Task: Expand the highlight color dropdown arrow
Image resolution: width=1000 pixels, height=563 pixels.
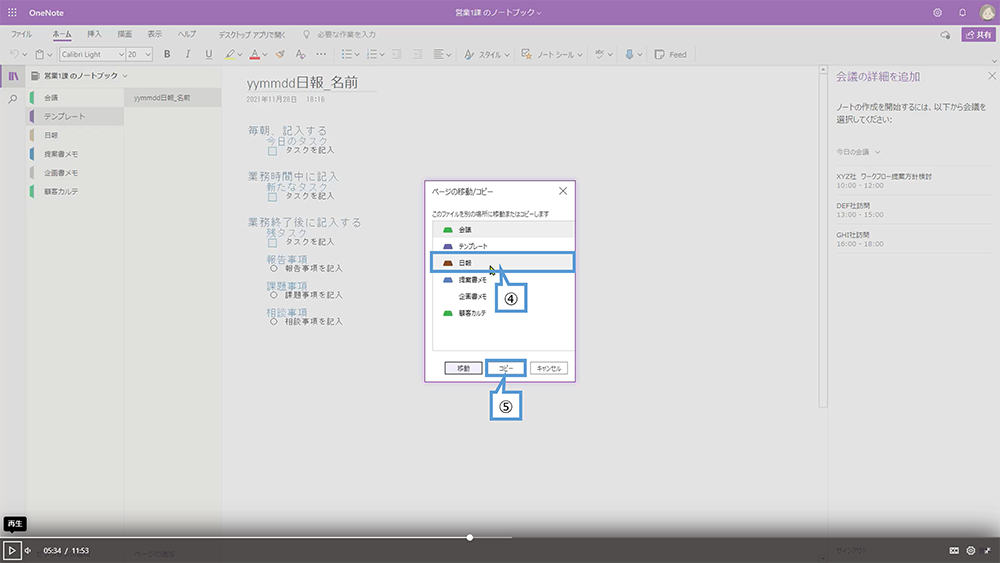Action: coord(240,55)
